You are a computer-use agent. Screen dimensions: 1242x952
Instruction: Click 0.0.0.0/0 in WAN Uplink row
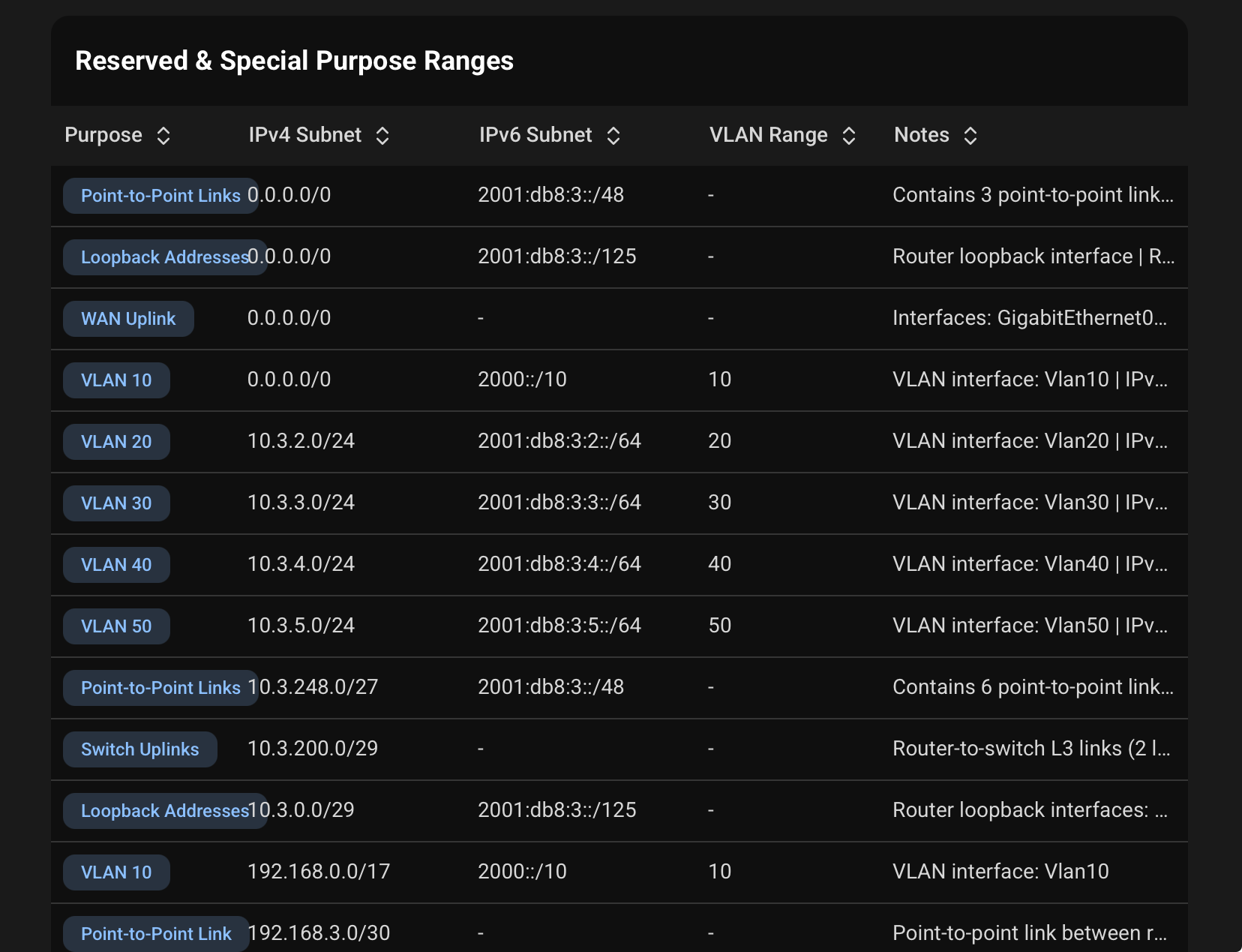pos(289,318)
